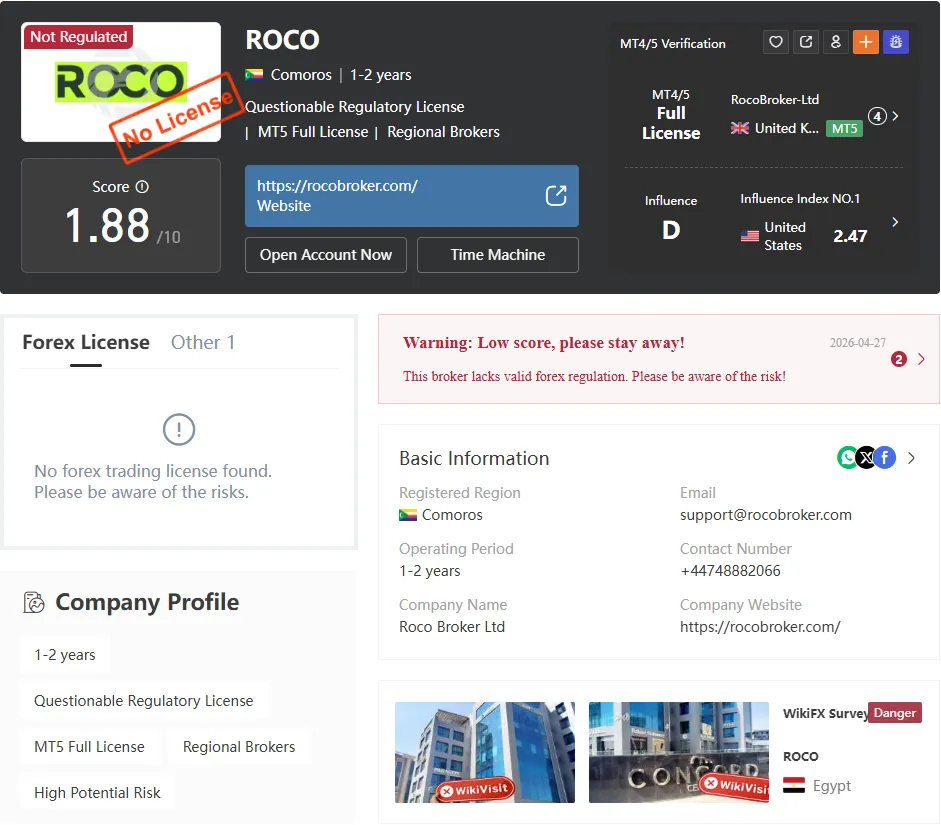Click the share icon beside the heart
Viewport: 941px width, 825px height.
tap(806, 42)
